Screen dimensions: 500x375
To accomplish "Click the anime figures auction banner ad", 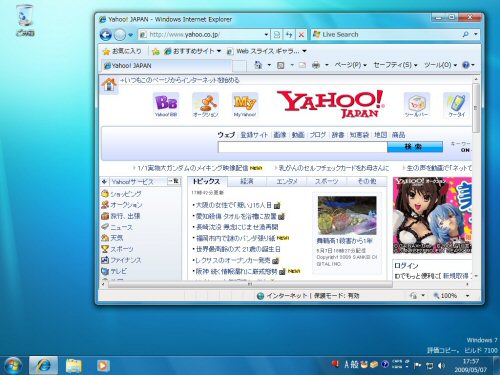I will point(432,215).
